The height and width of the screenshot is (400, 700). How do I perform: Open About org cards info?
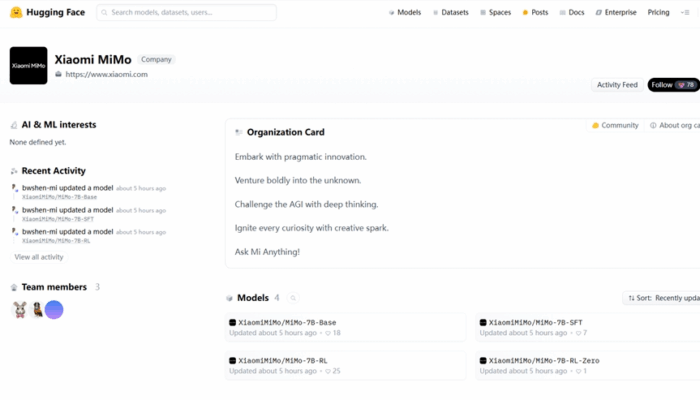coord(675,125)
